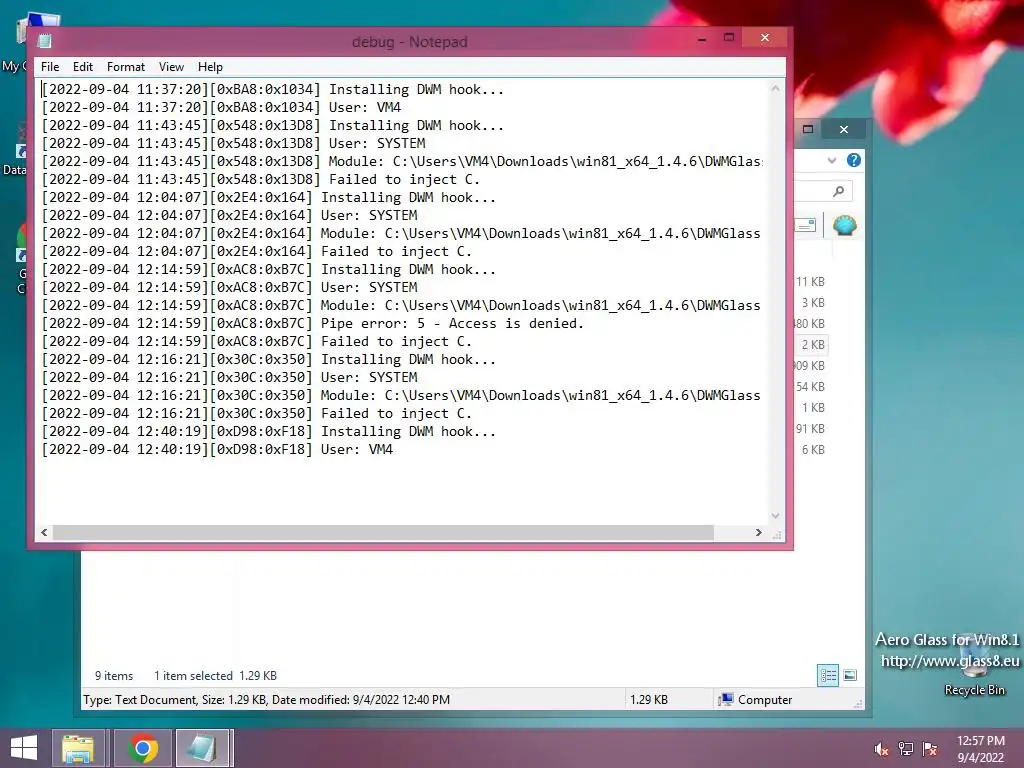
Task: Select the 6 KB file row in Explorer
Action: (810, 449)
